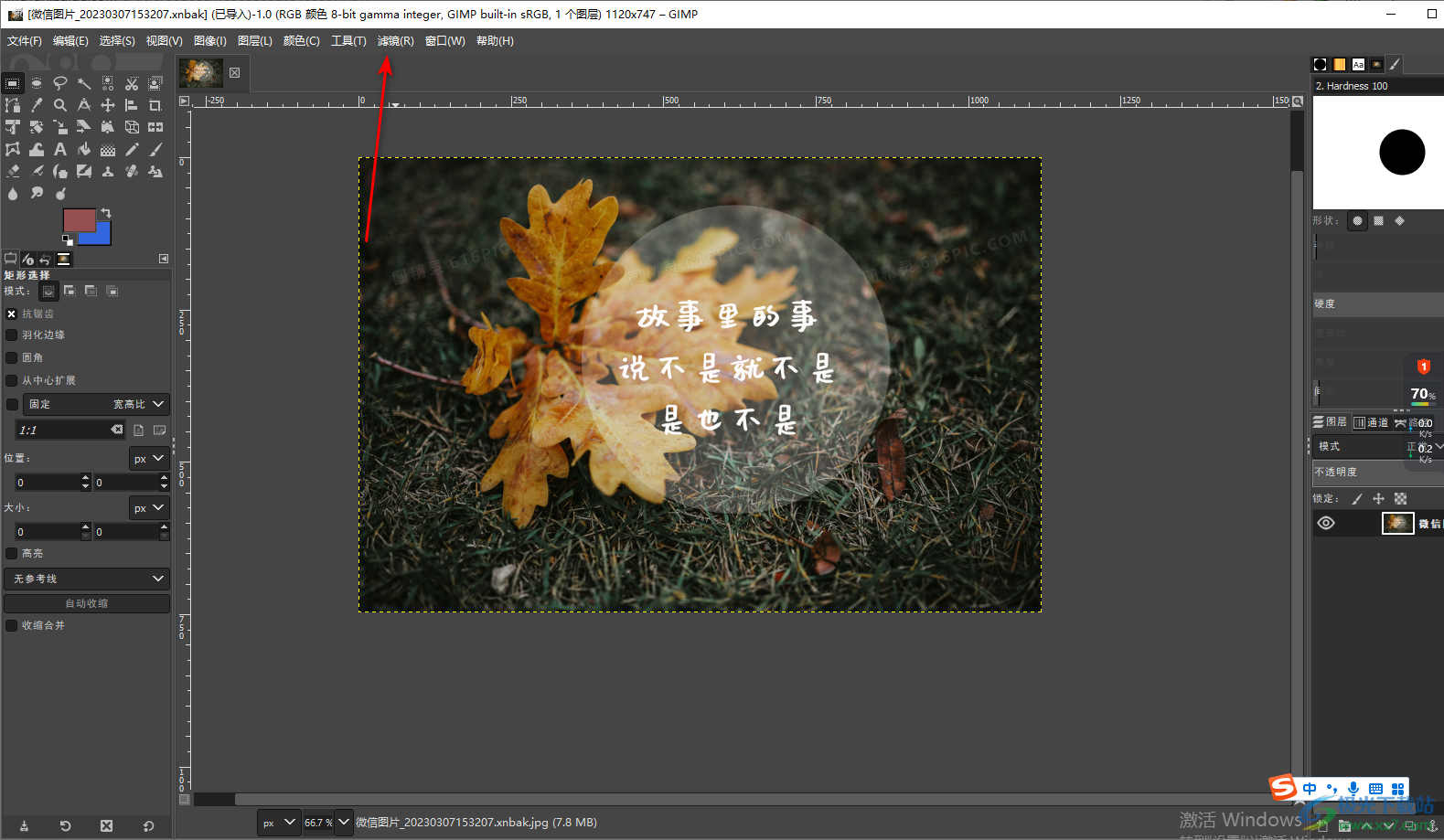
Task: Open the layer 模式 blend mode dropdown
Action: click(1378, 446)
